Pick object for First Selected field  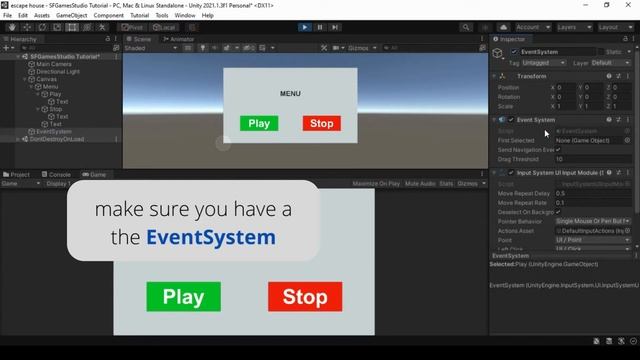[x=627, y=140]
